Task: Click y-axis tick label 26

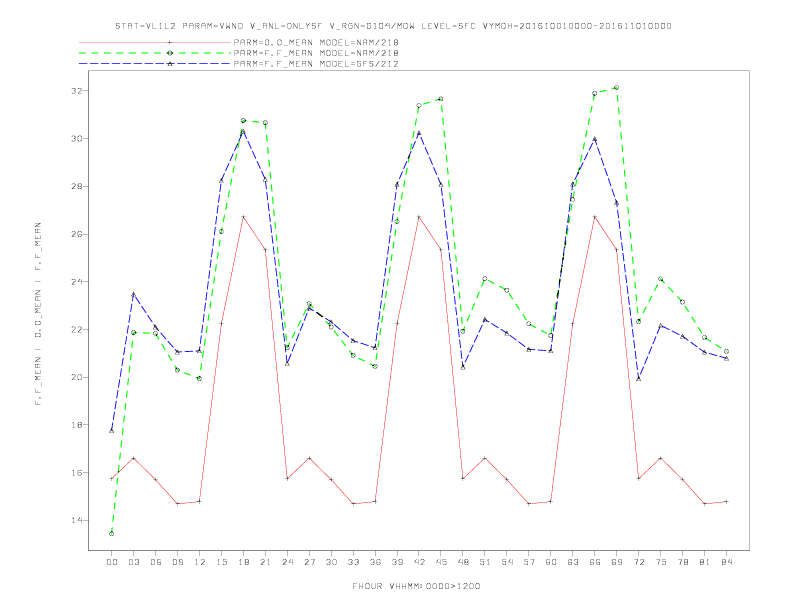Action: click(x=77, y=234)
